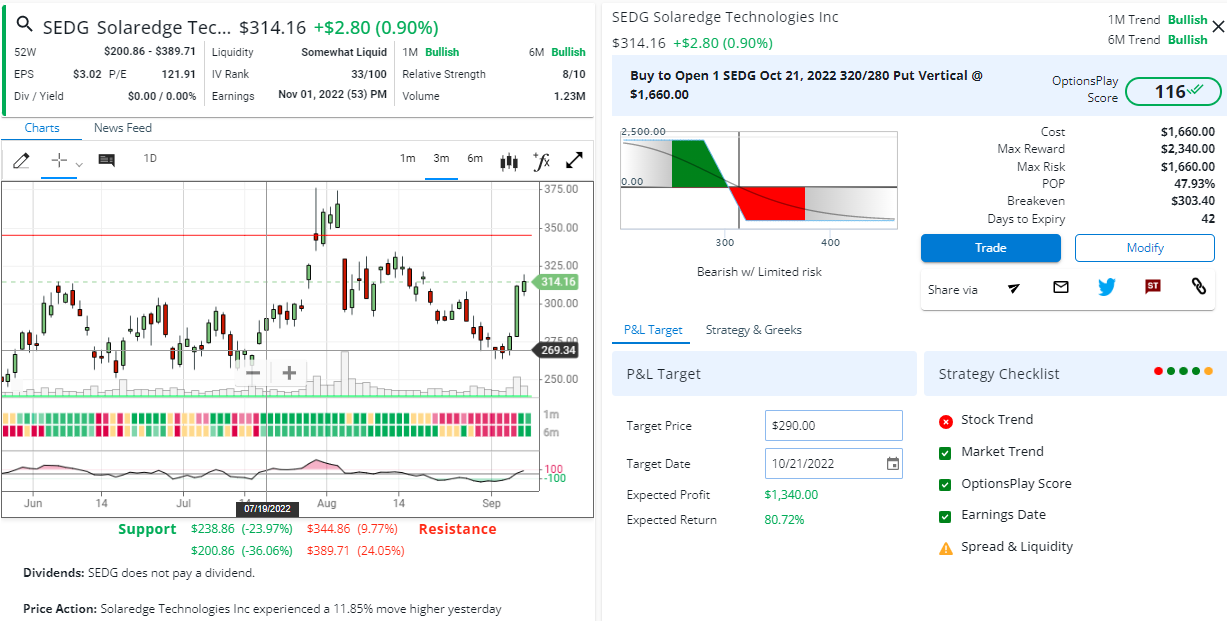This screenshot has width=1227, height=621.
Task: Click resistance level $389.71 (24.05%)
Action: [356, 551]
